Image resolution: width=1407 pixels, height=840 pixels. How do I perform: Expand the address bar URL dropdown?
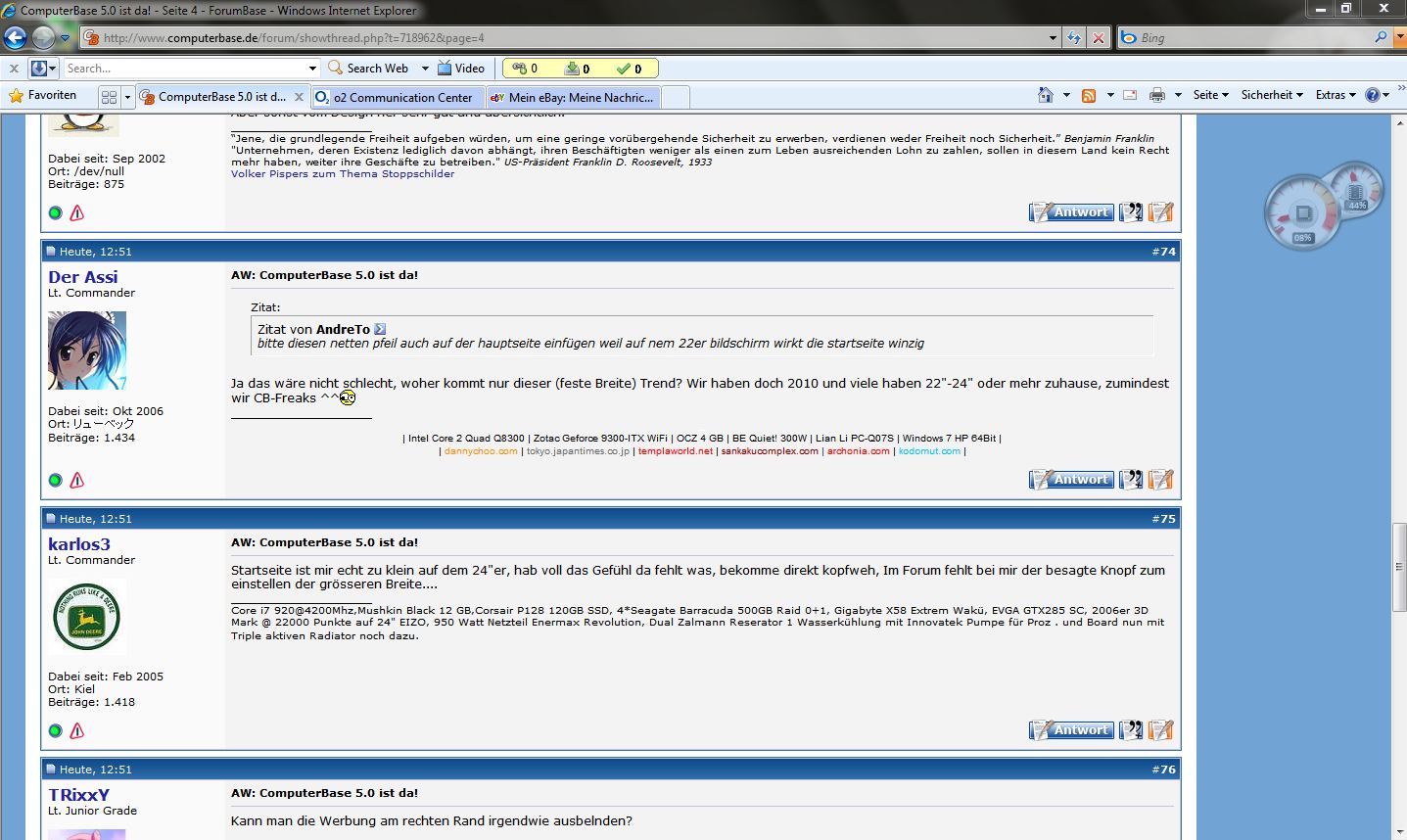click(x=1053, y=38)
